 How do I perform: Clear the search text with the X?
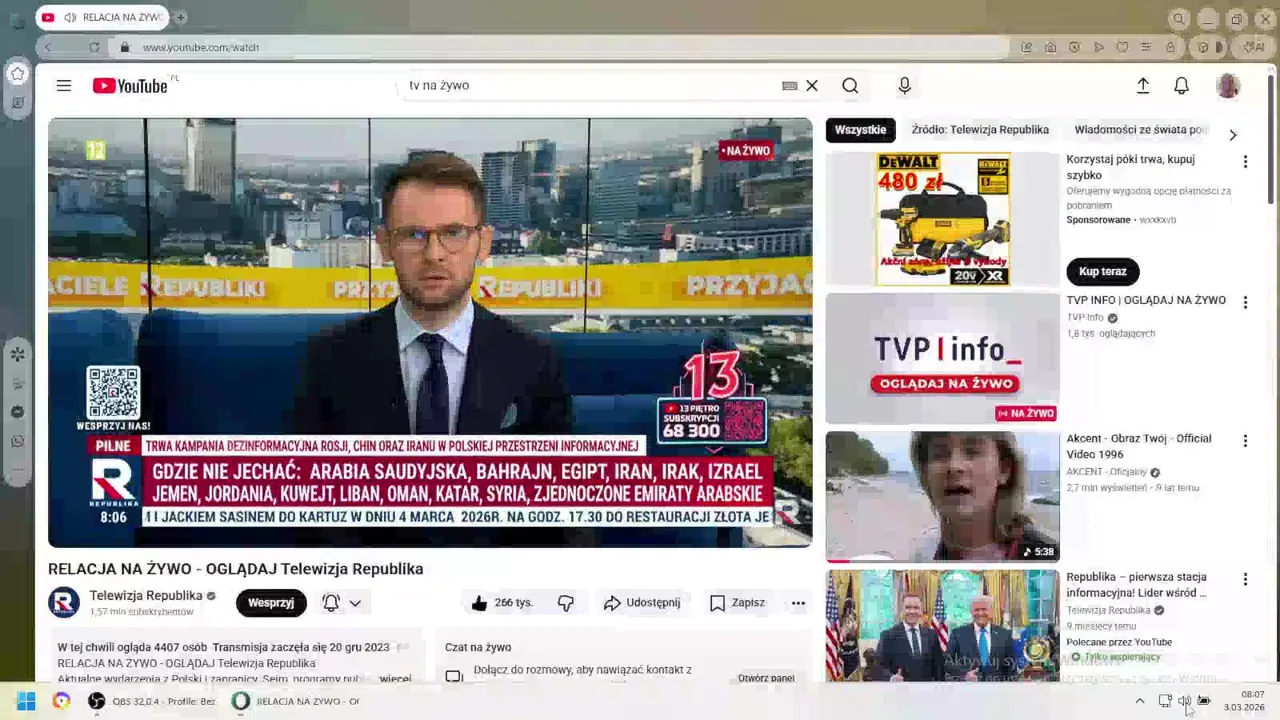pyautogui.click(x=812, y=86)
